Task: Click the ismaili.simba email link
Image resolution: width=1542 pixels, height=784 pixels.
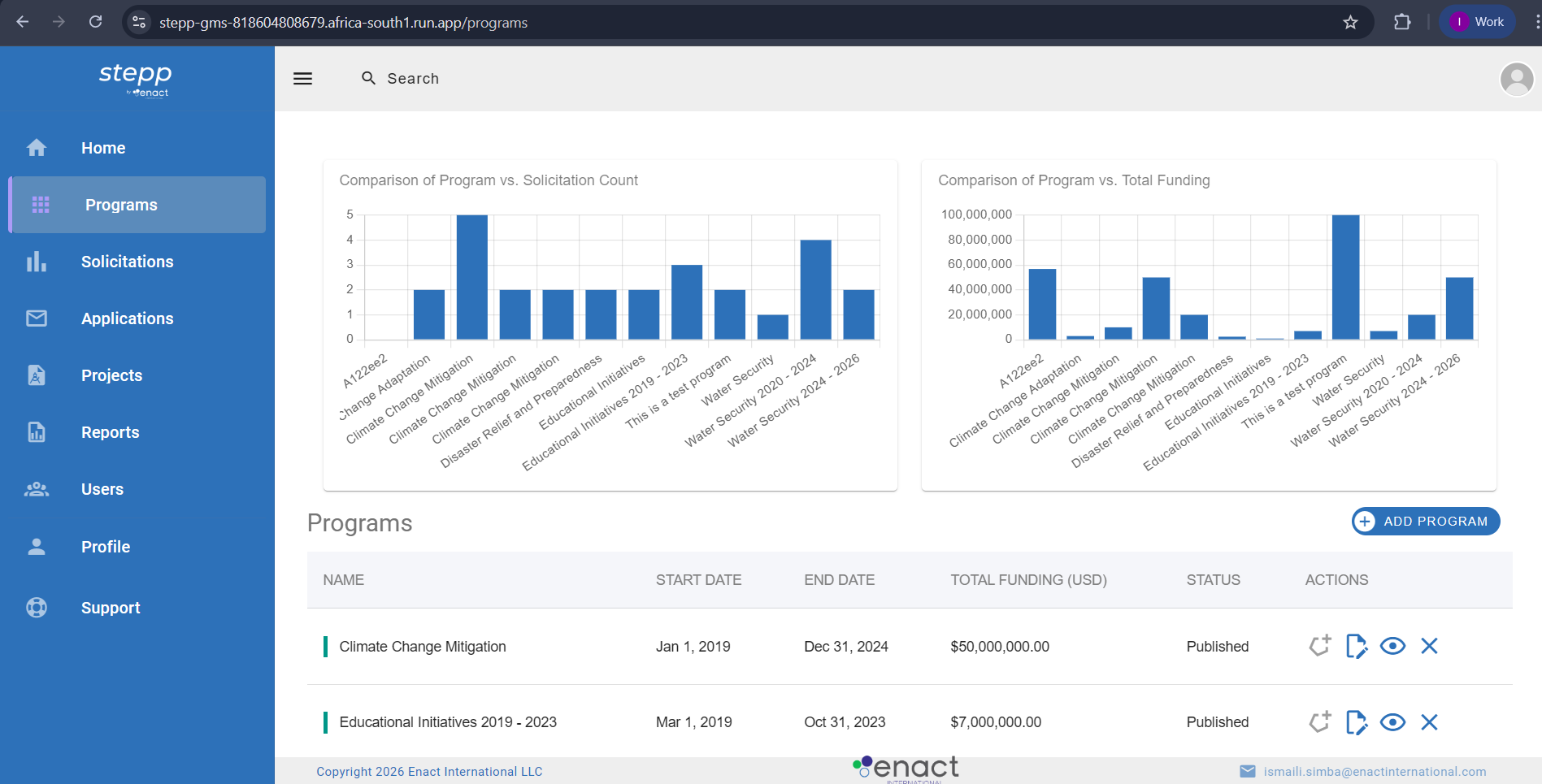Action: click(1375, 772)
